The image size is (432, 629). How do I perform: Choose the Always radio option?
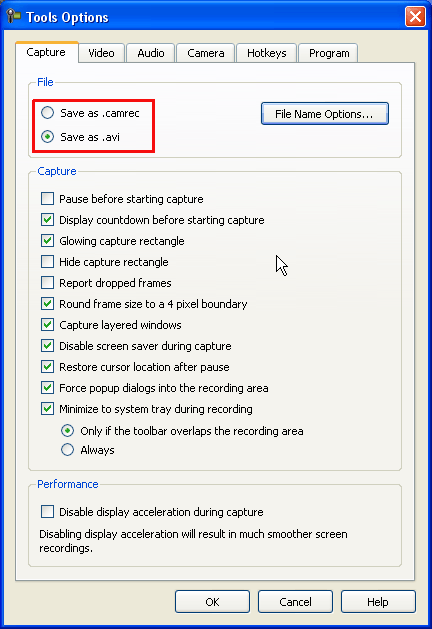(67, 450)
